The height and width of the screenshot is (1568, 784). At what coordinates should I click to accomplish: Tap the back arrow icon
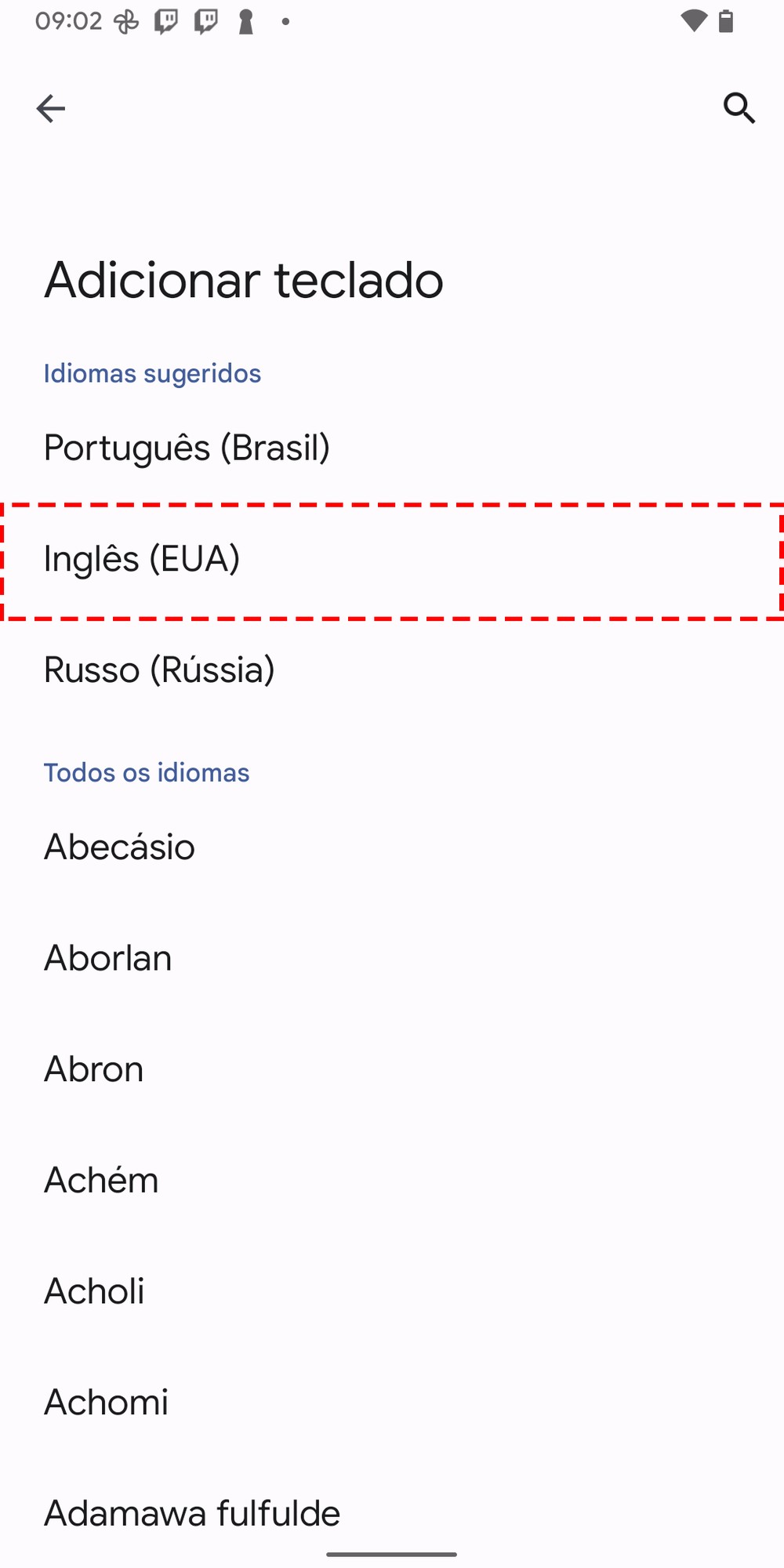pyautogui.click(x=51, y=108)
